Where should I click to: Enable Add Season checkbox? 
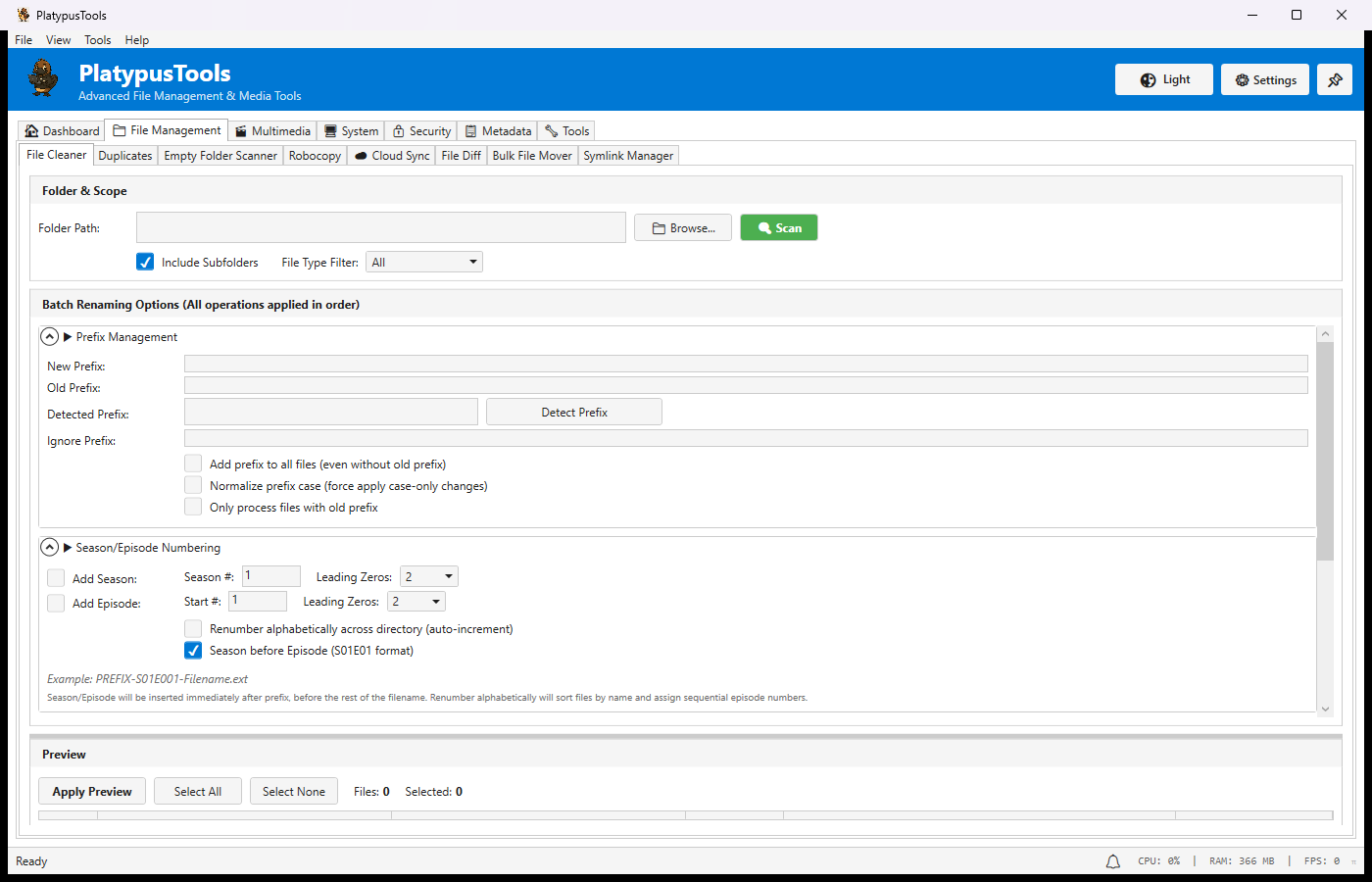[x=57, y=578]
